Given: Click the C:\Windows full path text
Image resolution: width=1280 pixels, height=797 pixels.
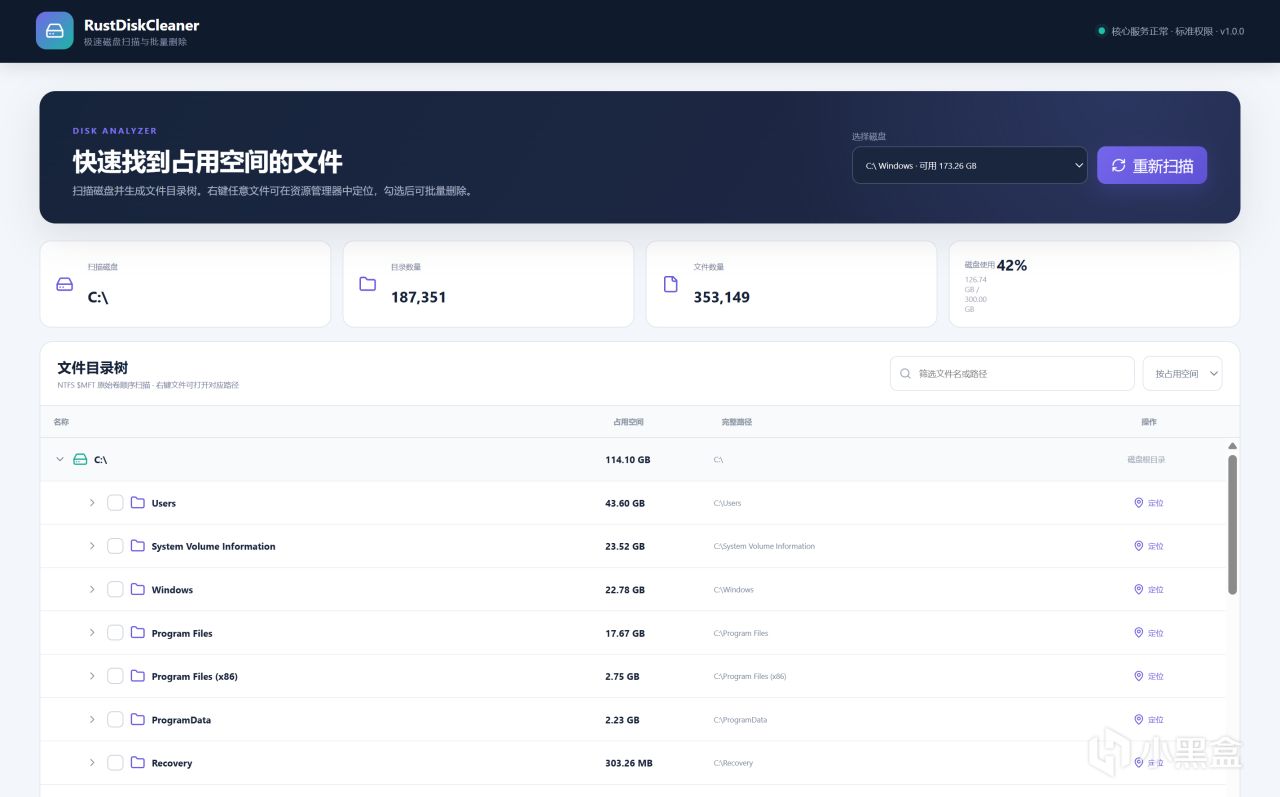Looking at the screenshot, I should pos(734,590).
